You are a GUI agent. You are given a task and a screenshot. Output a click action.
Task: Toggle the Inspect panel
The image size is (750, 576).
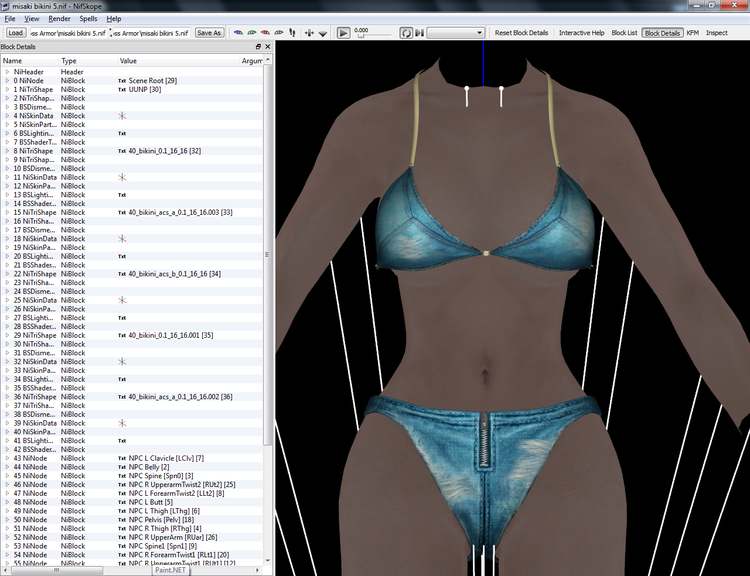pyautogui.click(x=717, y=33)
